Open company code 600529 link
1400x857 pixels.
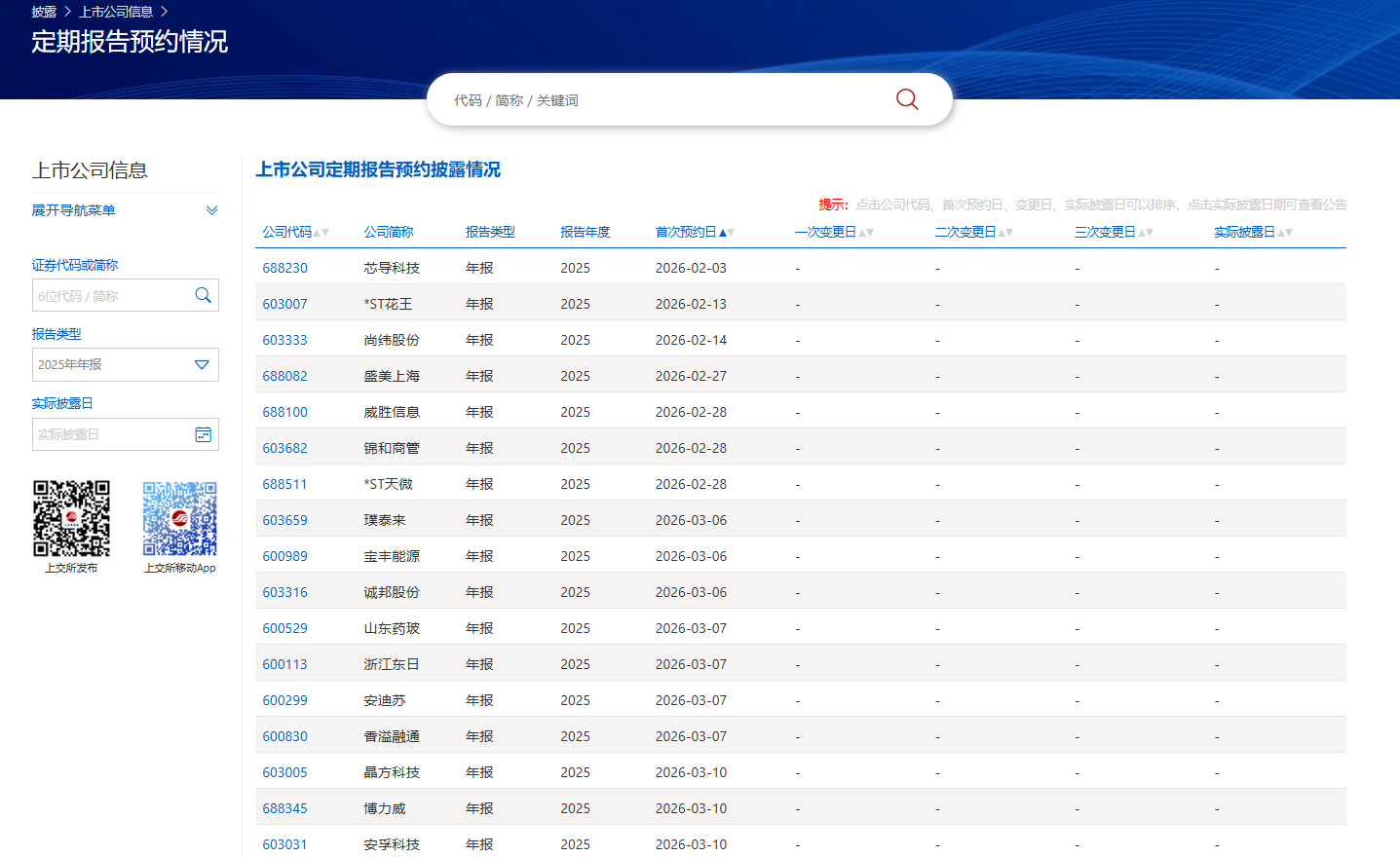click(x=284, y=628)
